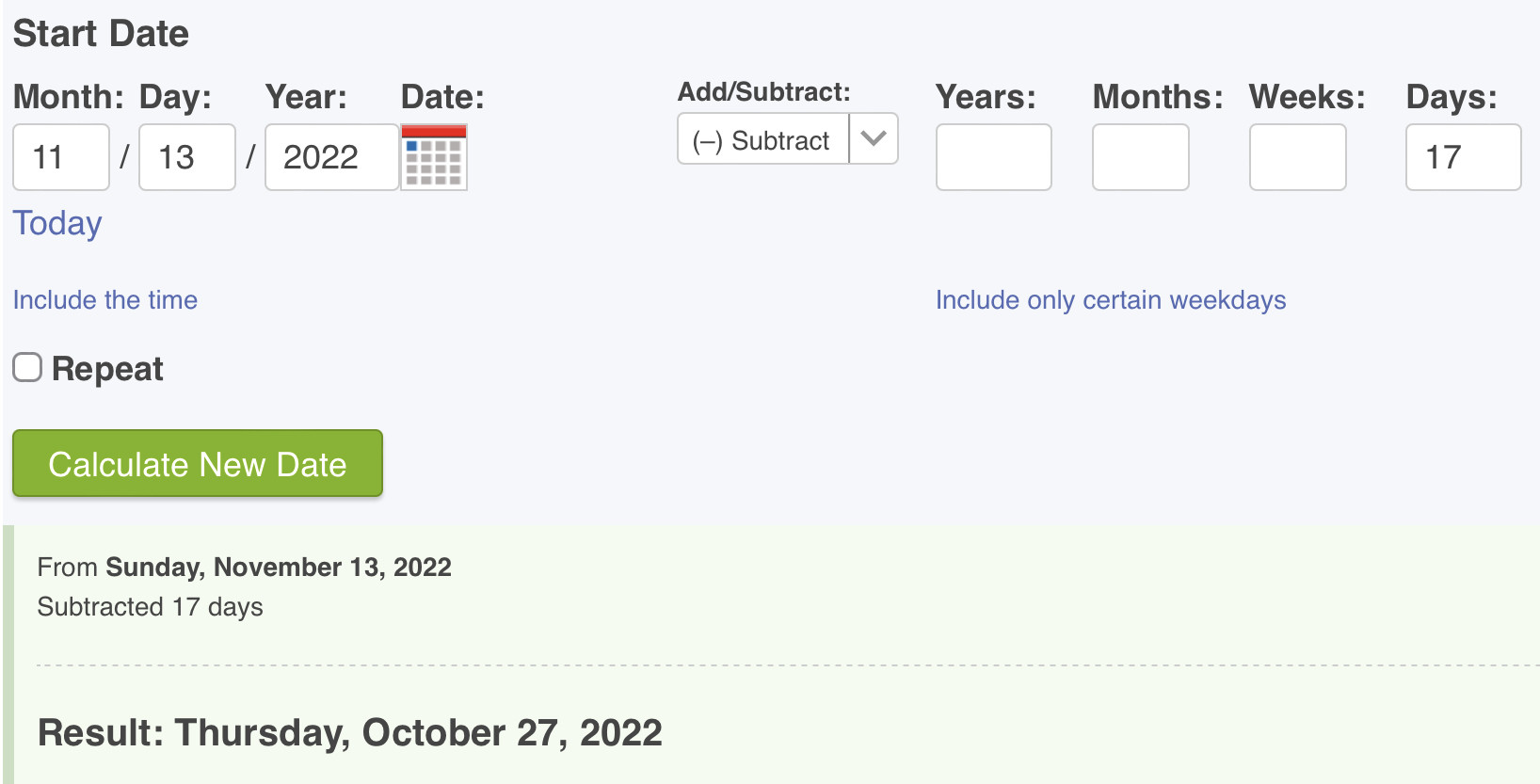Click the Today link
The width and height of the screenshot is (1540, 784).
(57, 224)
